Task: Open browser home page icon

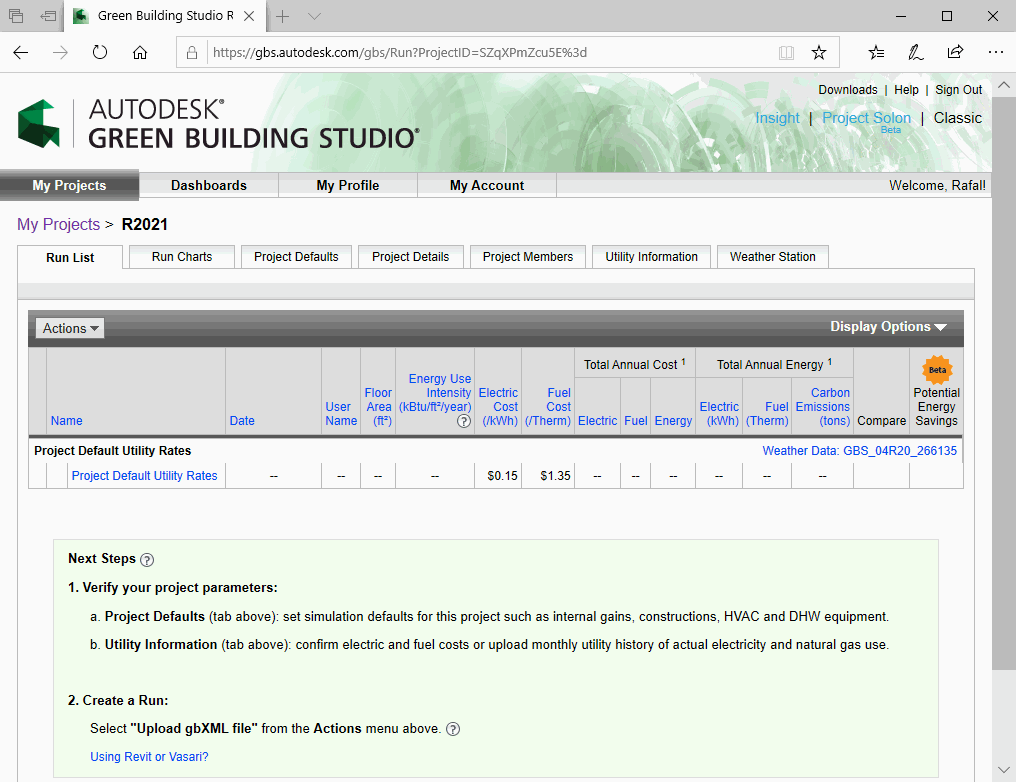Action: (140, 52)
